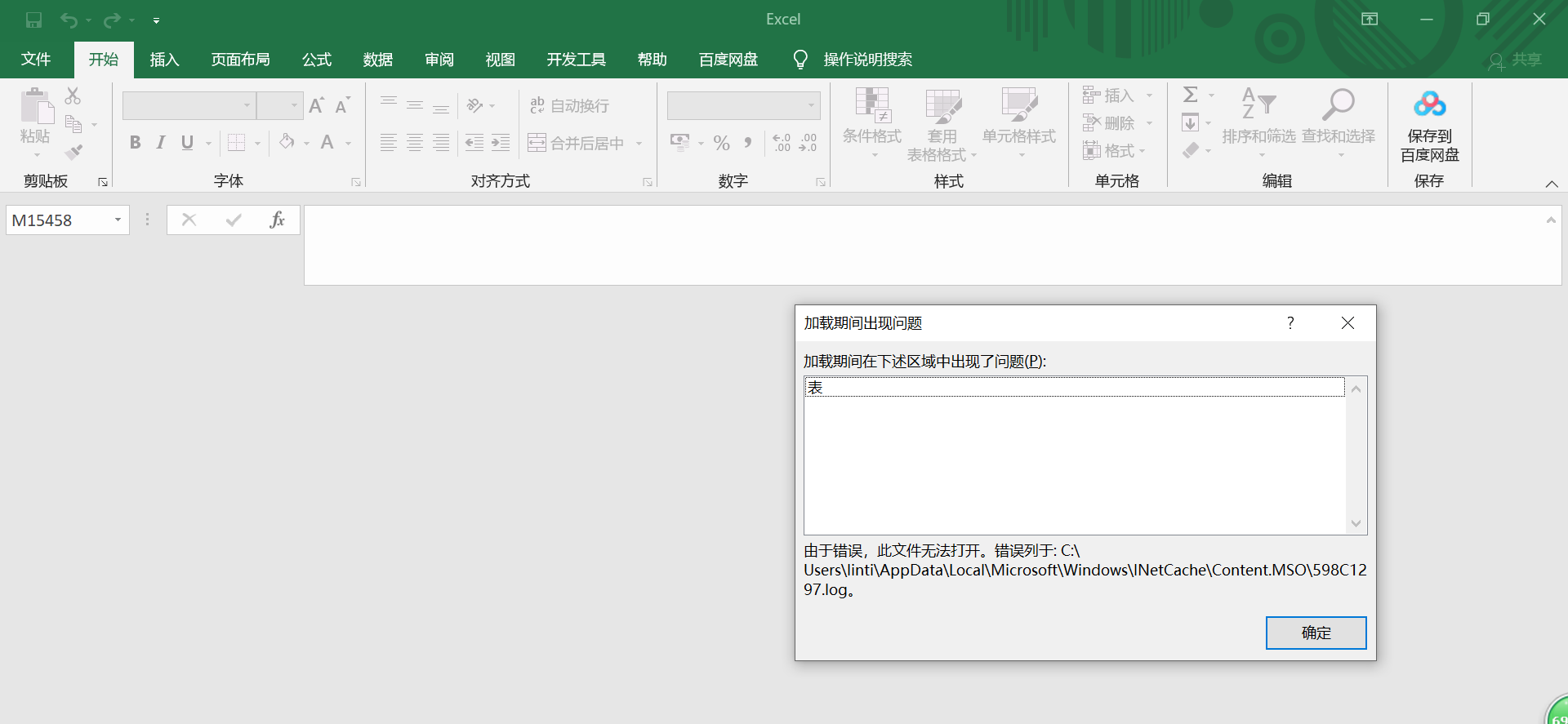Click the Sort and Filter icon
This screenshot has width=1568, height=724.
[1258, 105]
